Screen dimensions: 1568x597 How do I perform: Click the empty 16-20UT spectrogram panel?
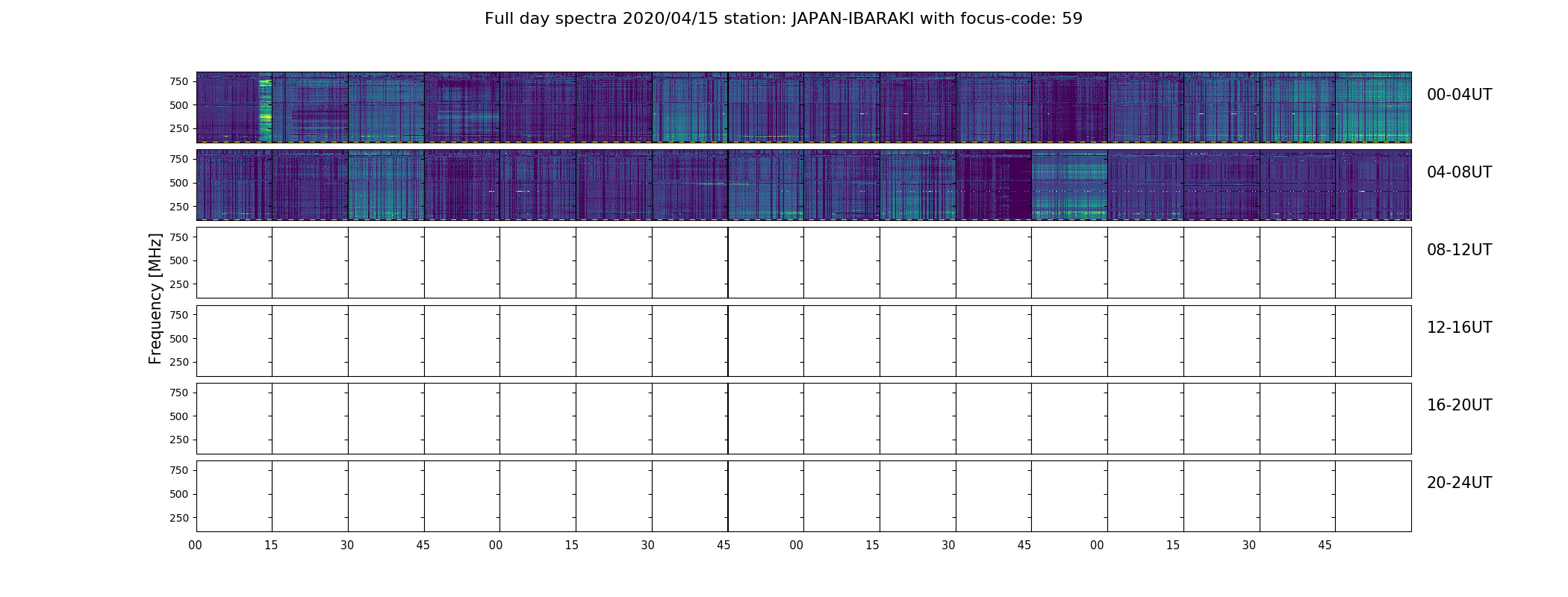coord(803,419)
